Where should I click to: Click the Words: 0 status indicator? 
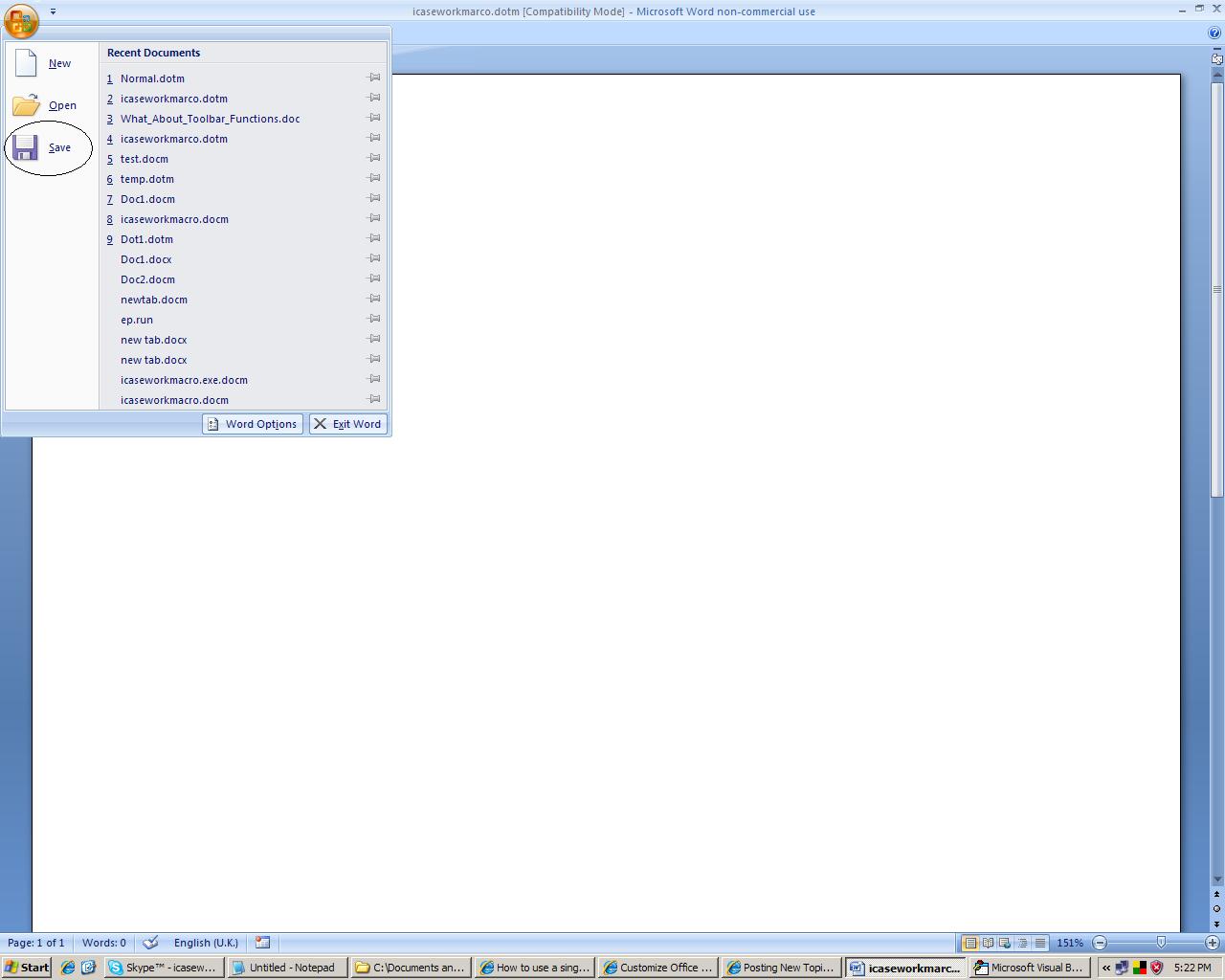tap(104, 943)
